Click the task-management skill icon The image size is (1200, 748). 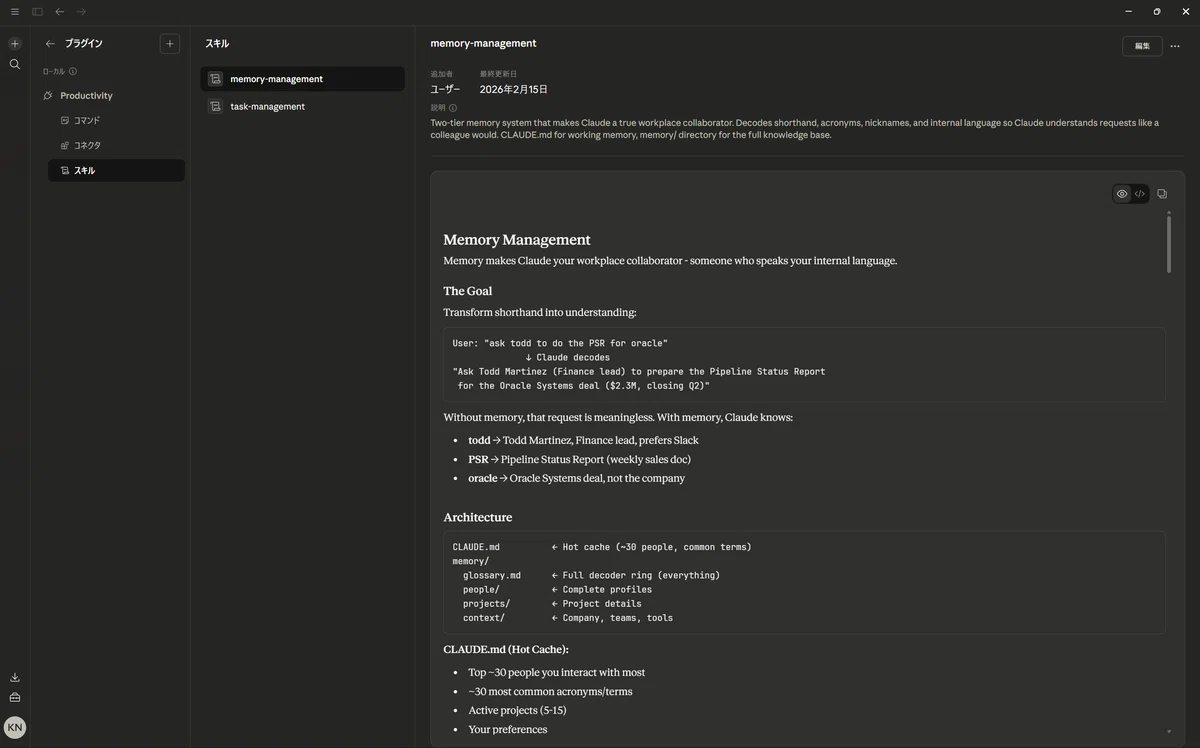point(215,106)
